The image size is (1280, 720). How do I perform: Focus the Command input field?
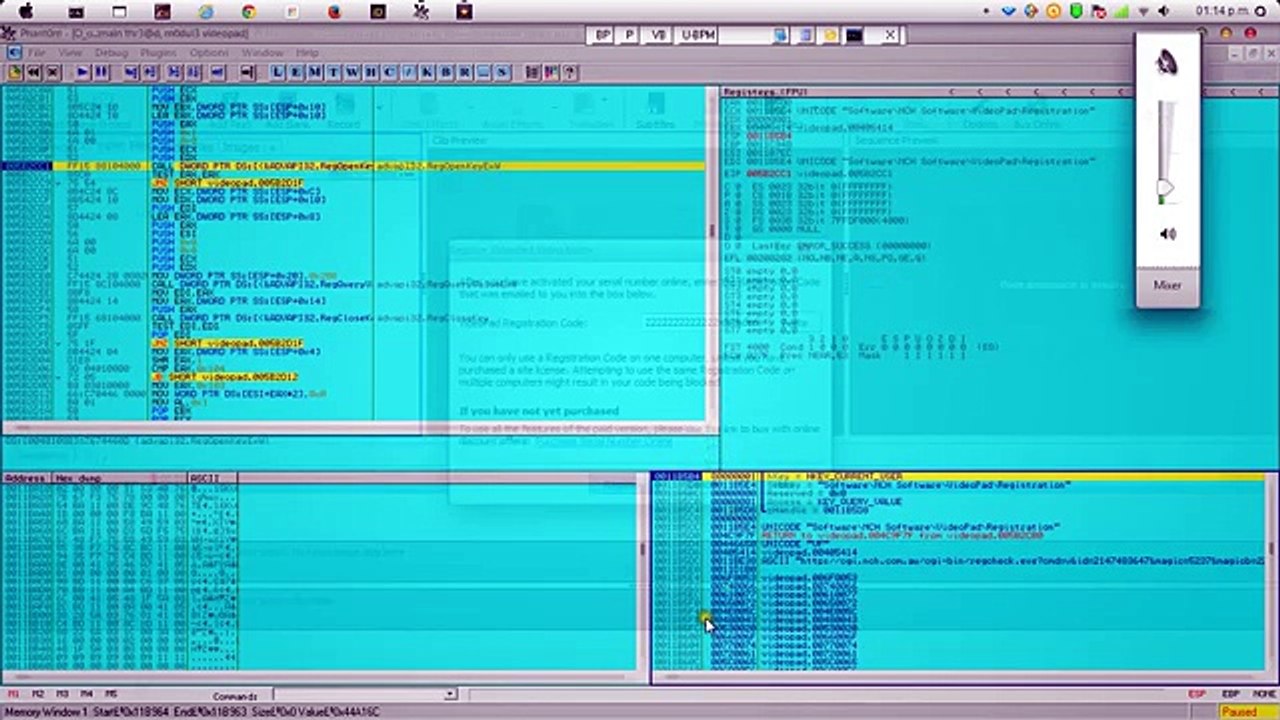(360, 694)
